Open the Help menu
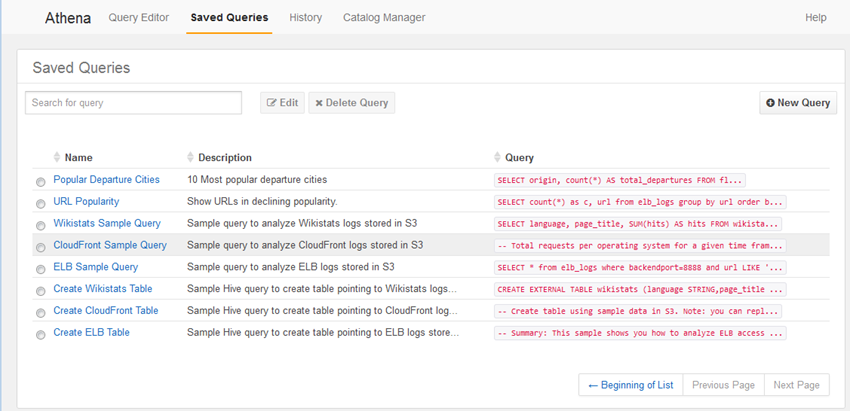Screen dimensions: 850x411 815,18
